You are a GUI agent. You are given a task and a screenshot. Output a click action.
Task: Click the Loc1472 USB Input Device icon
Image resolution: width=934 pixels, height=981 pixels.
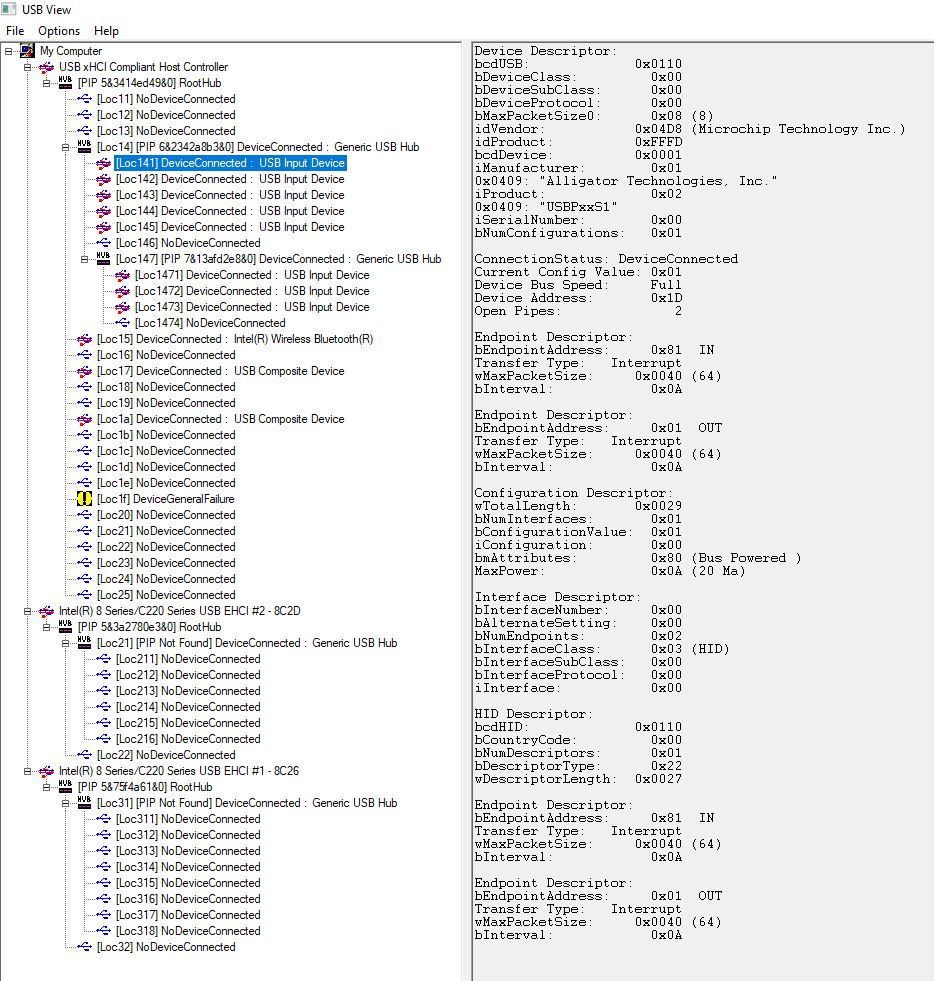point(123,291)
